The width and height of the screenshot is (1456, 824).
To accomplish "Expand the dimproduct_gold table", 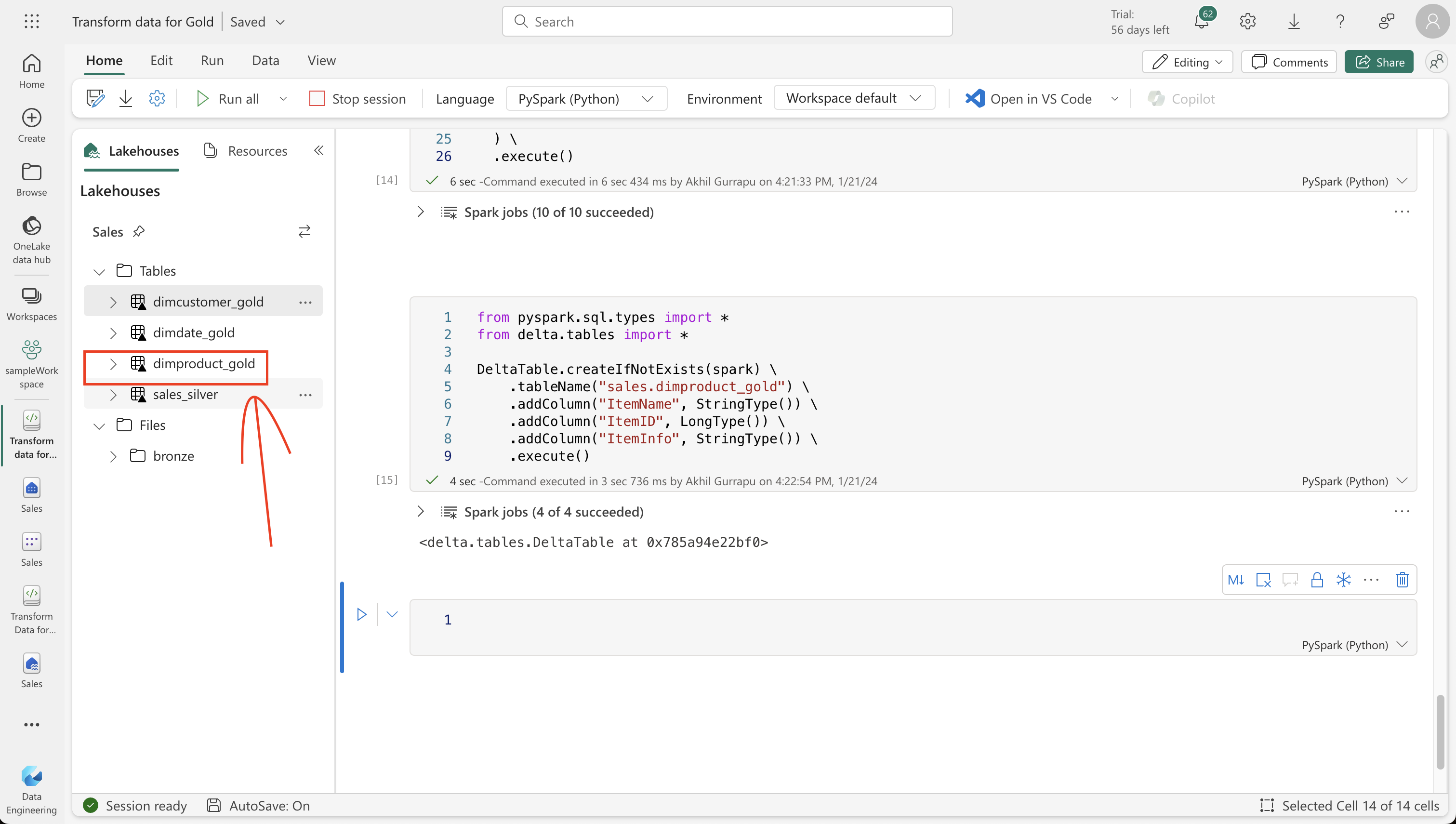I will coord(113,364).
